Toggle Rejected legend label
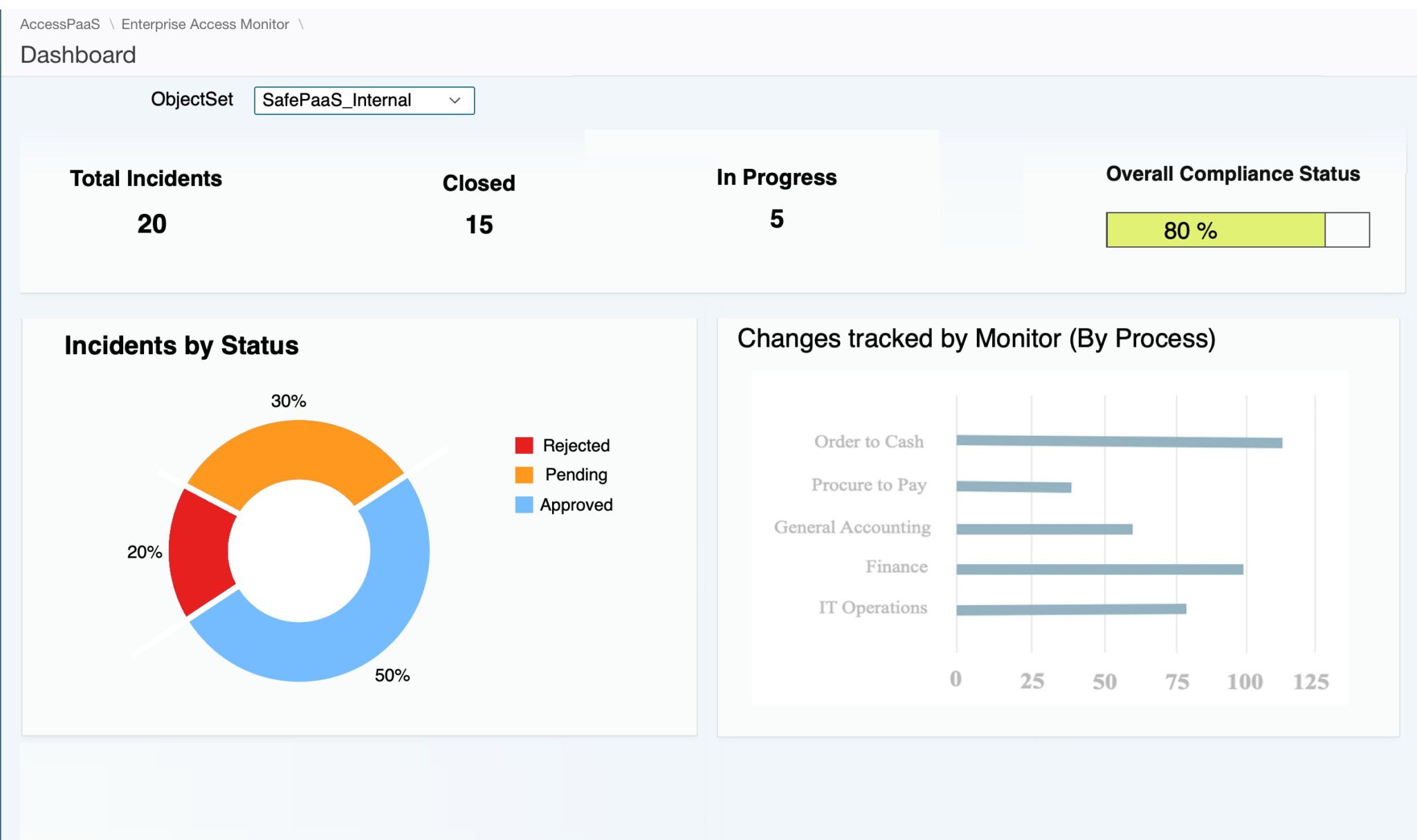Viewport: 1417px width, 840px height. pyautogui.click(x=576, y=446)
